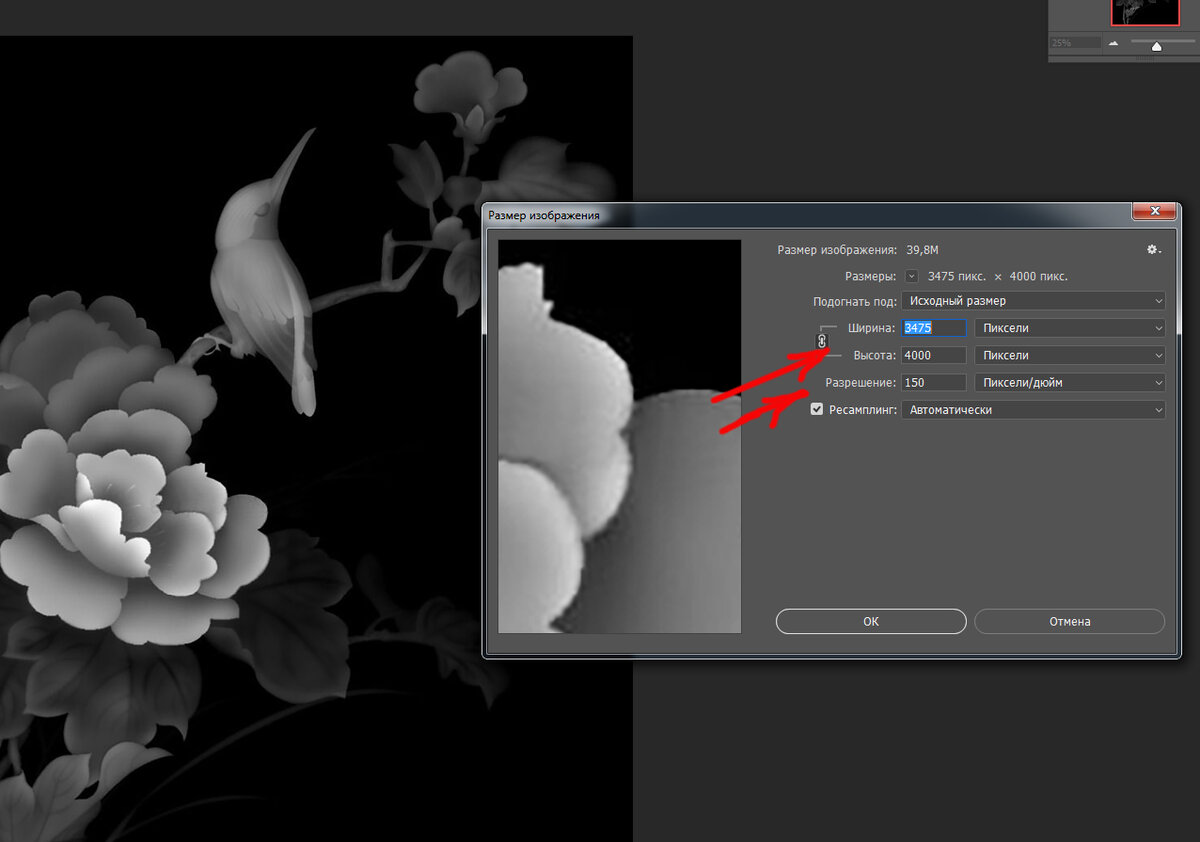Click the Отмена button
The height and width of the screenshot is (842, 1200).
click(x=1070, y=621)
